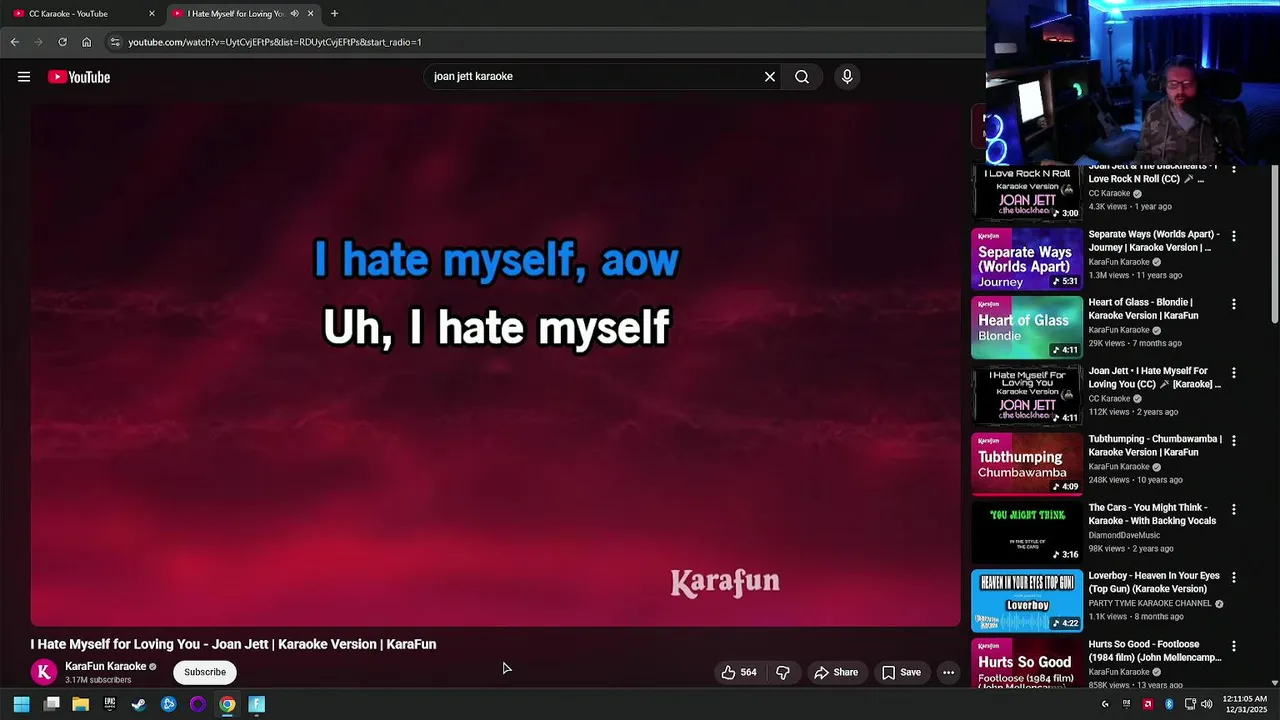Open the volume icon in system tray
This screenshot has width=1280, height=720.
[1206, 704]
